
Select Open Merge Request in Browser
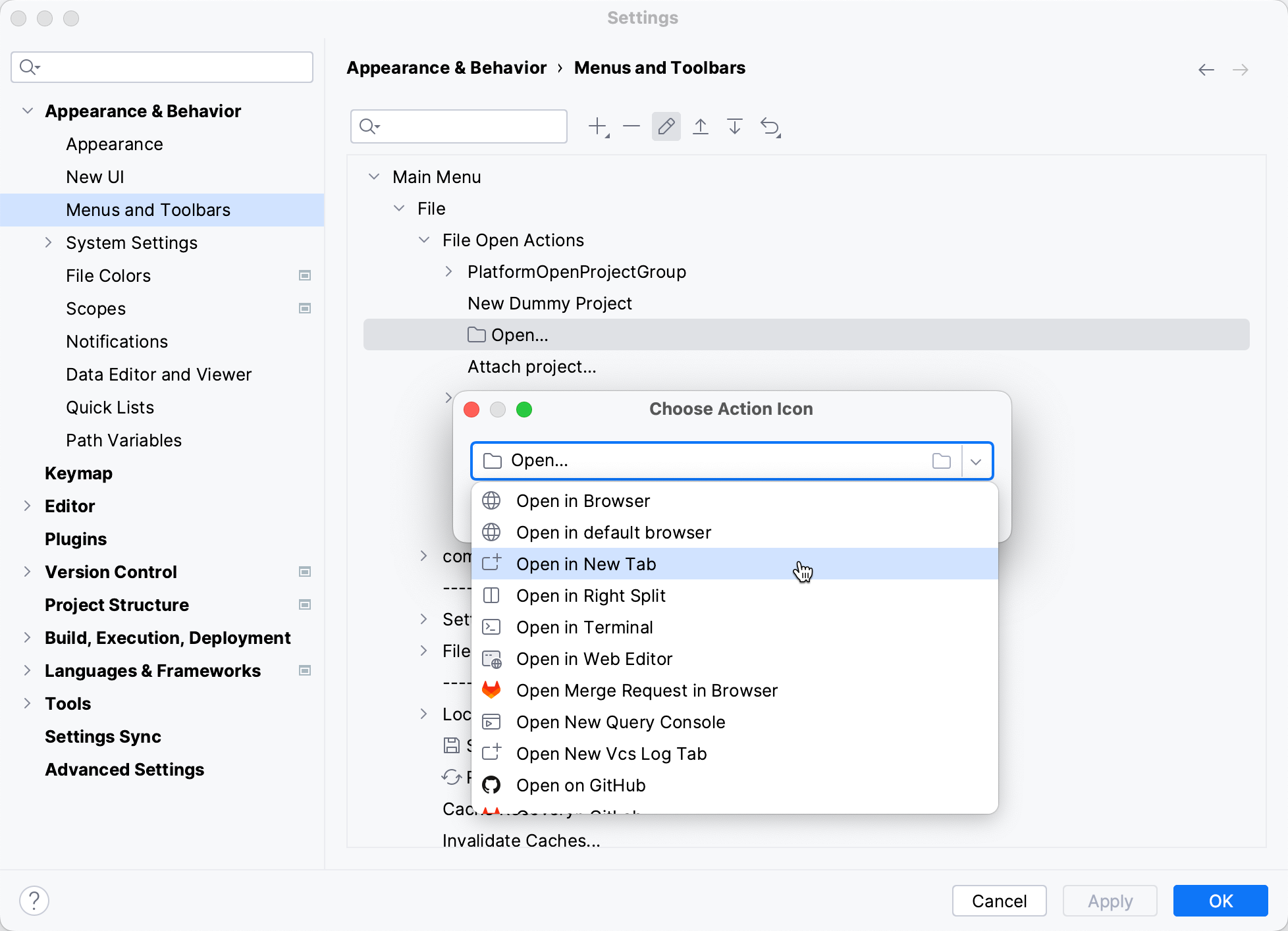tap(646, 691)
